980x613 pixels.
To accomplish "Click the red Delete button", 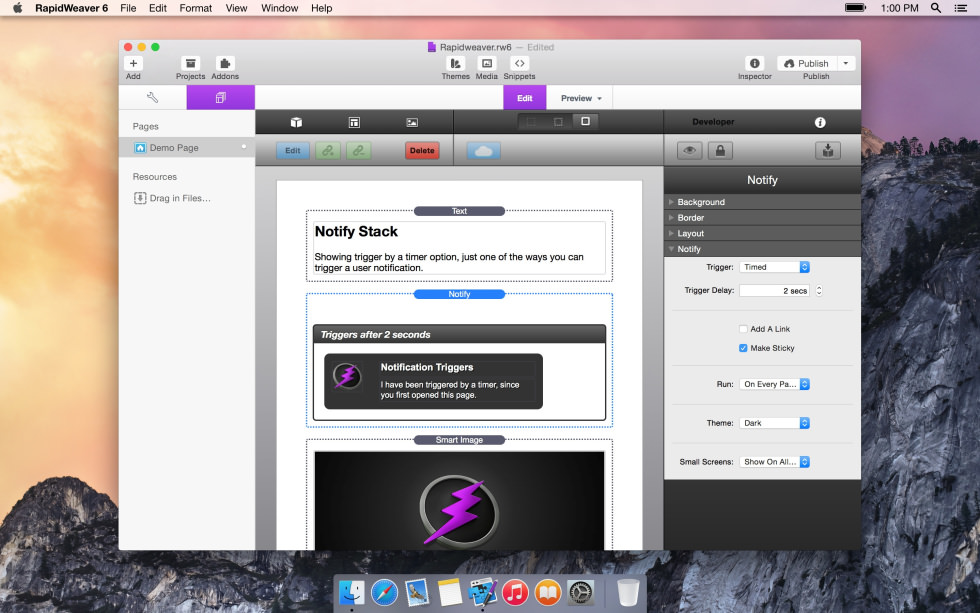I will 422,151.
